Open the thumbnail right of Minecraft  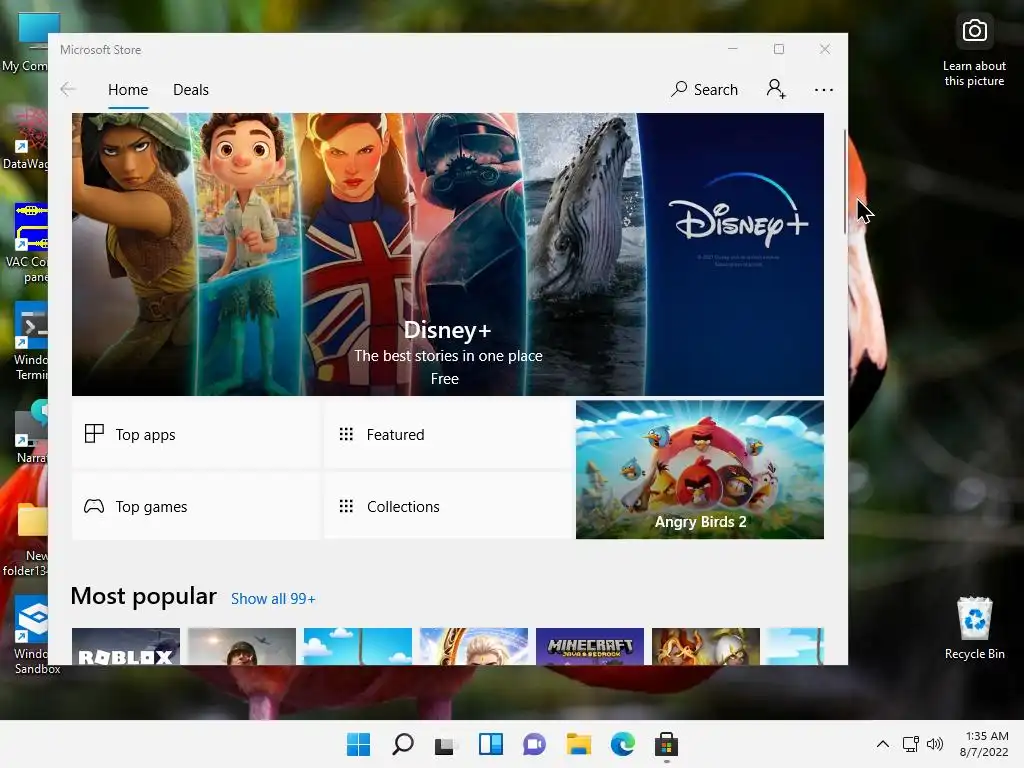(x=706, y=647)
